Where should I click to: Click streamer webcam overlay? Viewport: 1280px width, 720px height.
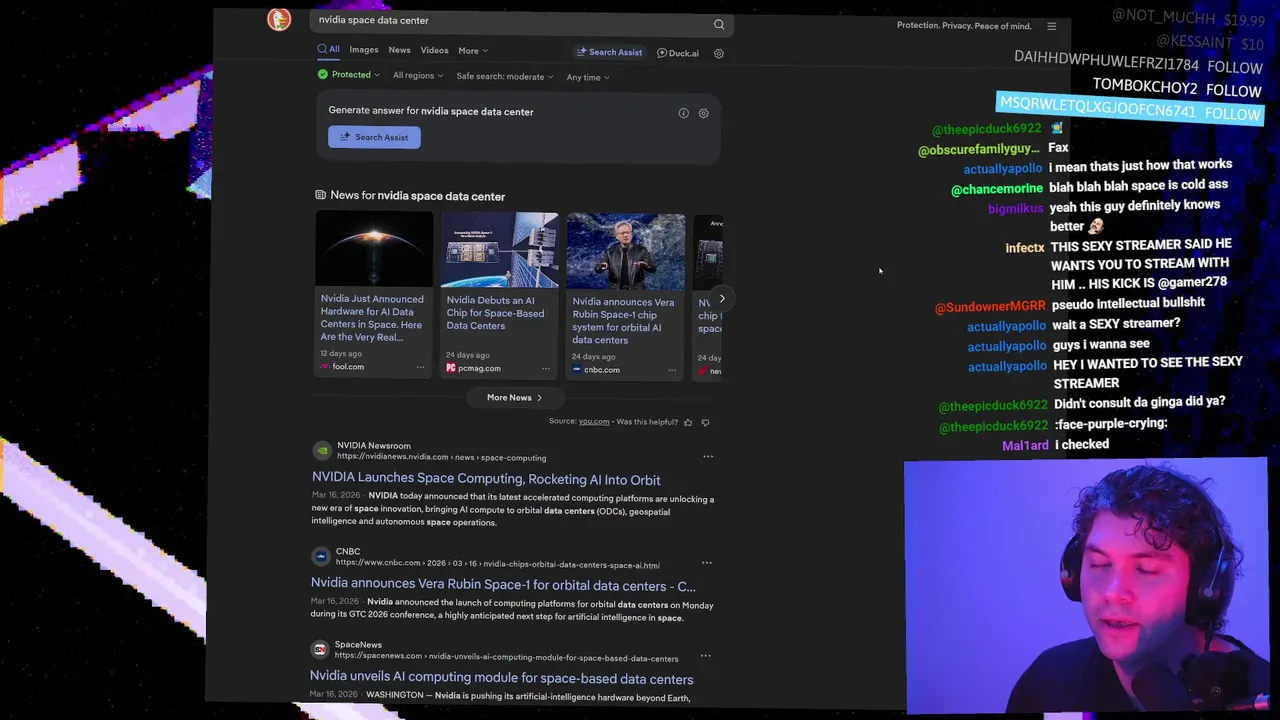(1085, 587)
